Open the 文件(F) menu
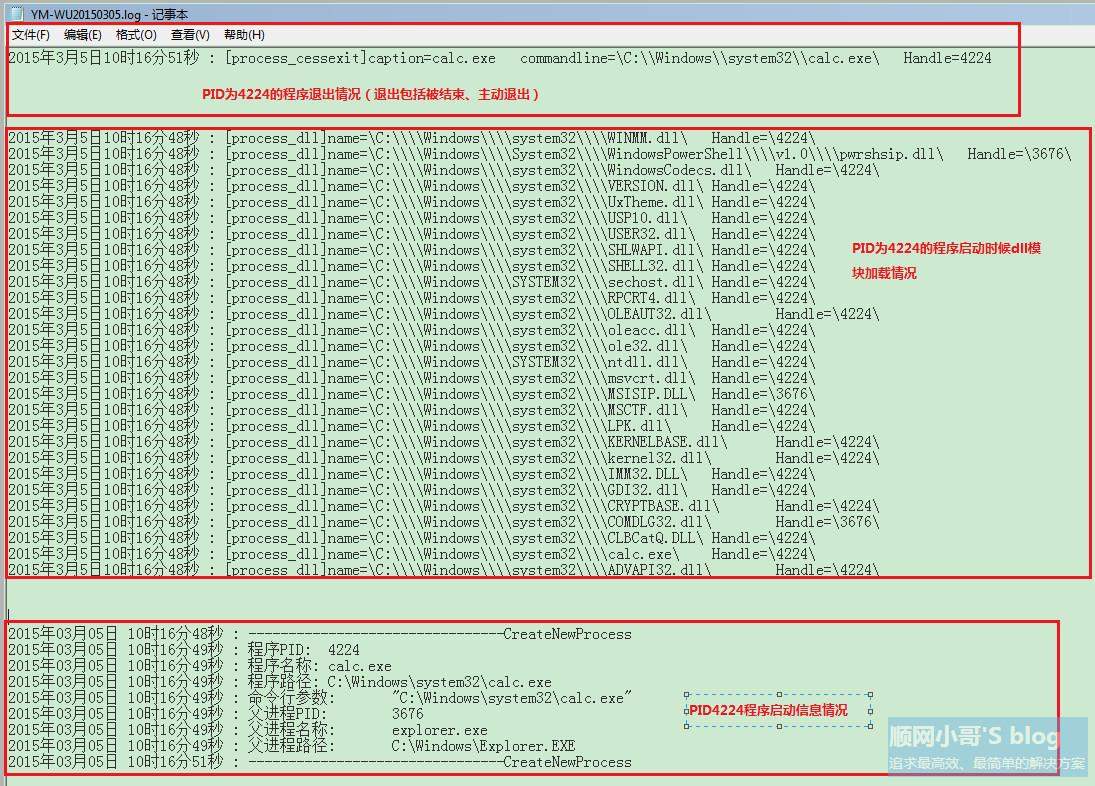This screenshot has width=1095, height=786. pos(28,34)
